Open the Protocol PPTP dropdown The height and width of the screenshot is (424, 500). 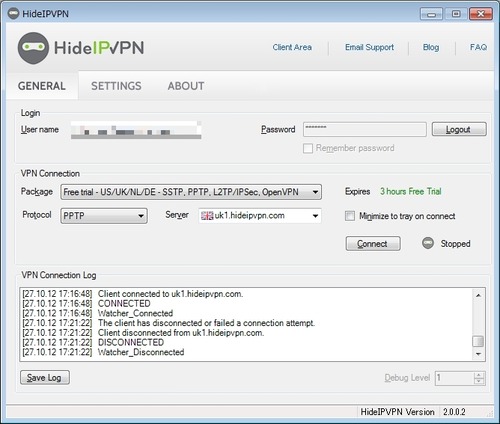point(104,216)
